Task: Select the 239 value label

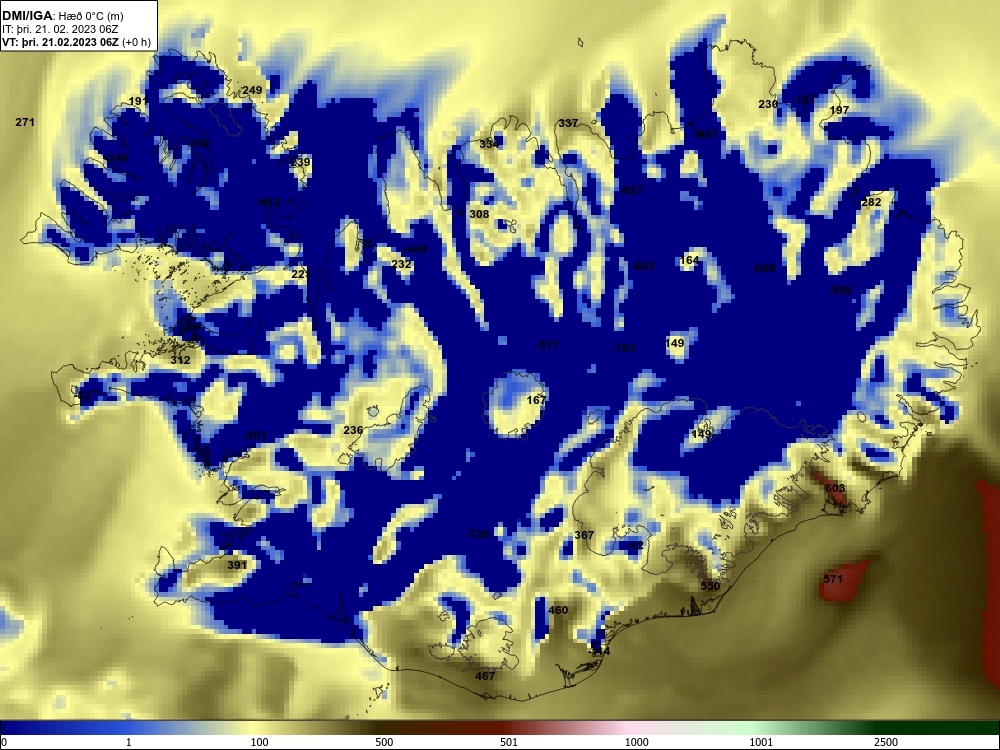Action: (x=300, y=162)
